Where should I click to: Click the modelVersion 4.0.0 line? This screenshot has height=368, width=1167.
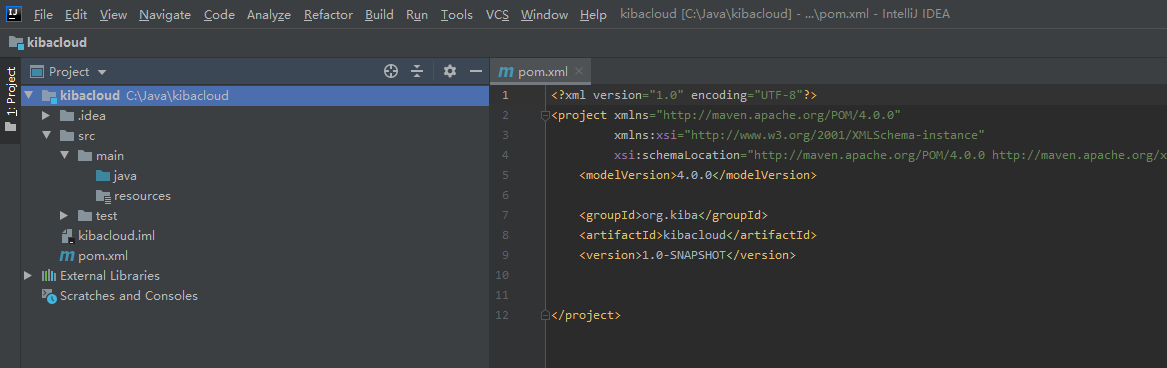698,175
